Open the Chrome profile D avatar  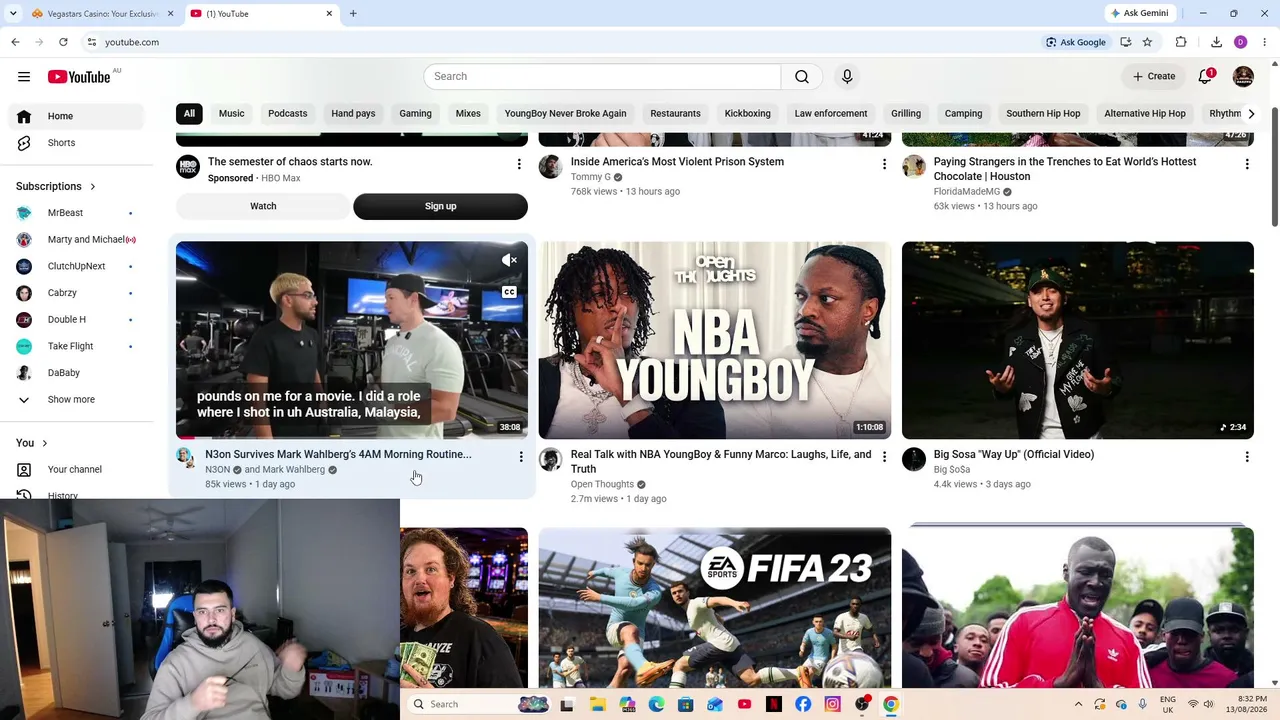(x=1240, y=42)
